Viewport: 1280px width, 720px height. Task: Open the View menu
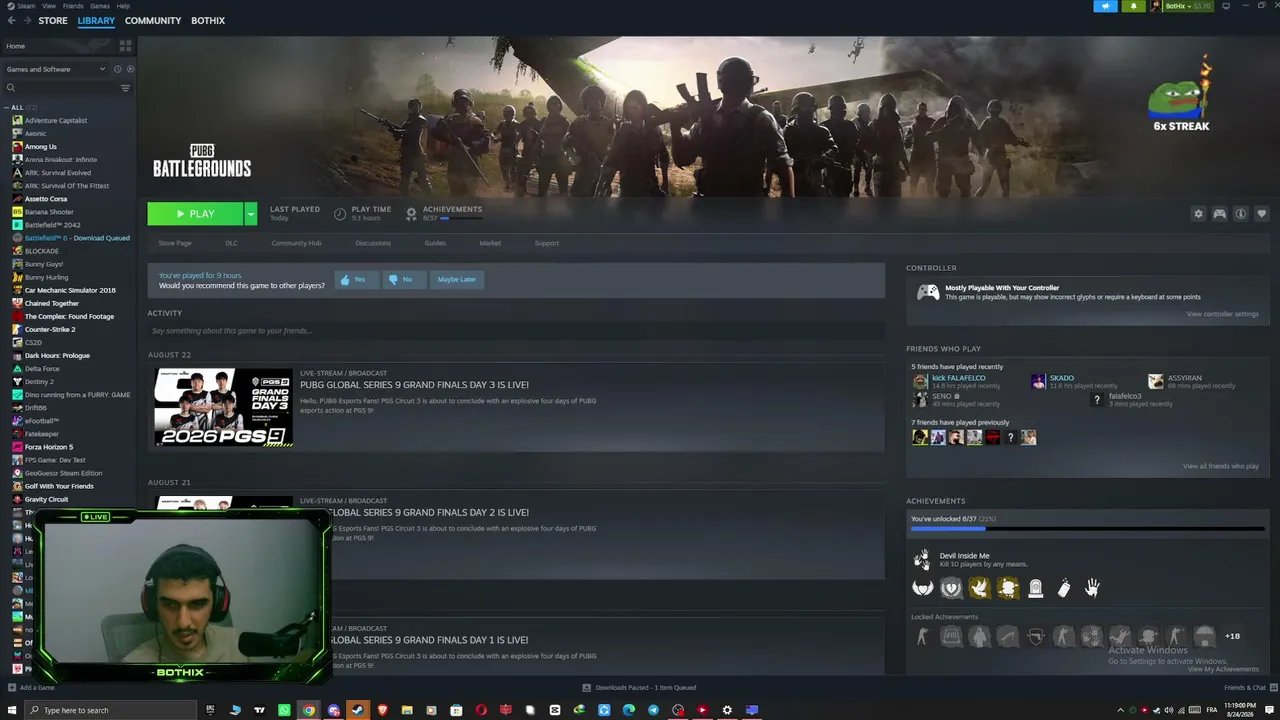pyautogui.click(x=50, y=6)
